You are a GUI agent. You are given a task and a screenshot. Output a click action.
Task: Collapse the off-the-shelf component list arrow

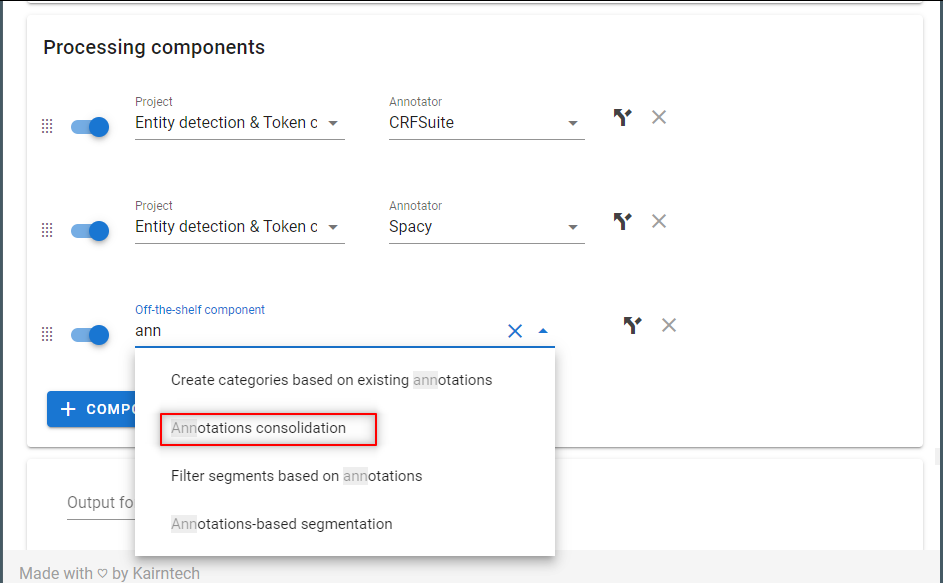[543, 331]
